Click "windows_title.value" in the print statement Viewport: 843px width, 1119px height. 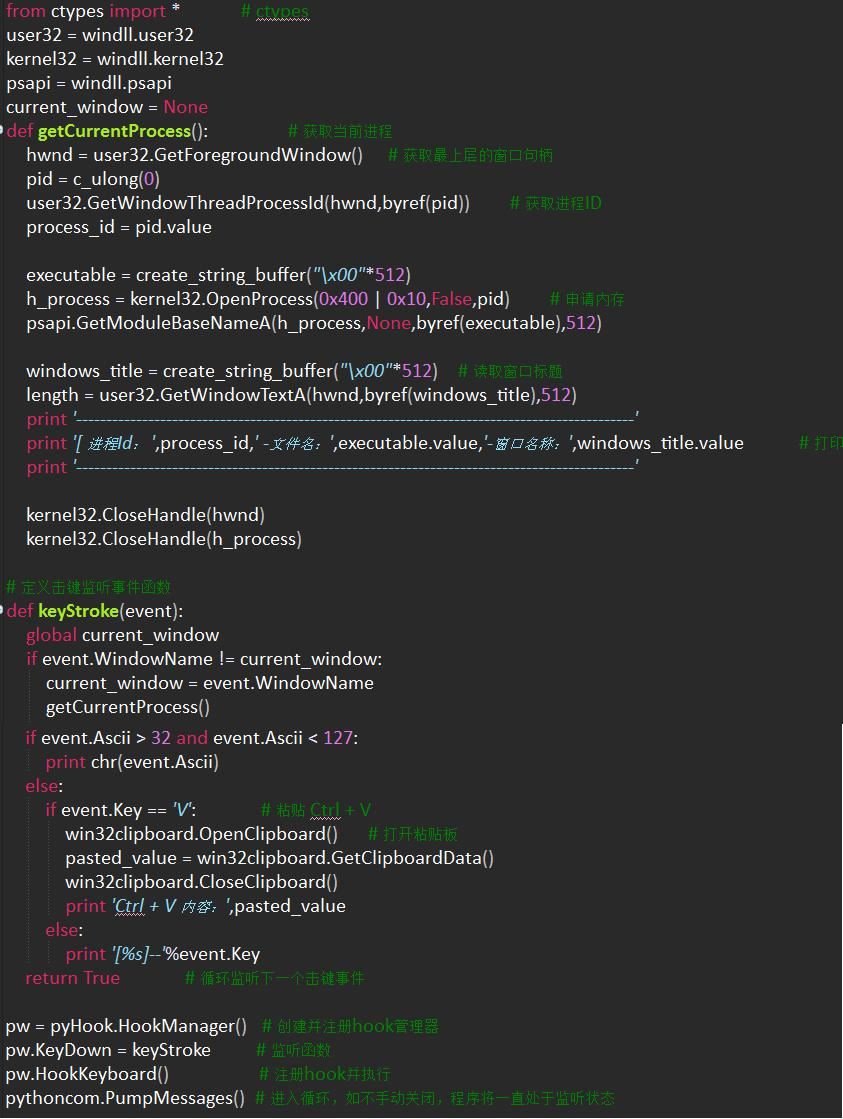[x=660, y=443]
